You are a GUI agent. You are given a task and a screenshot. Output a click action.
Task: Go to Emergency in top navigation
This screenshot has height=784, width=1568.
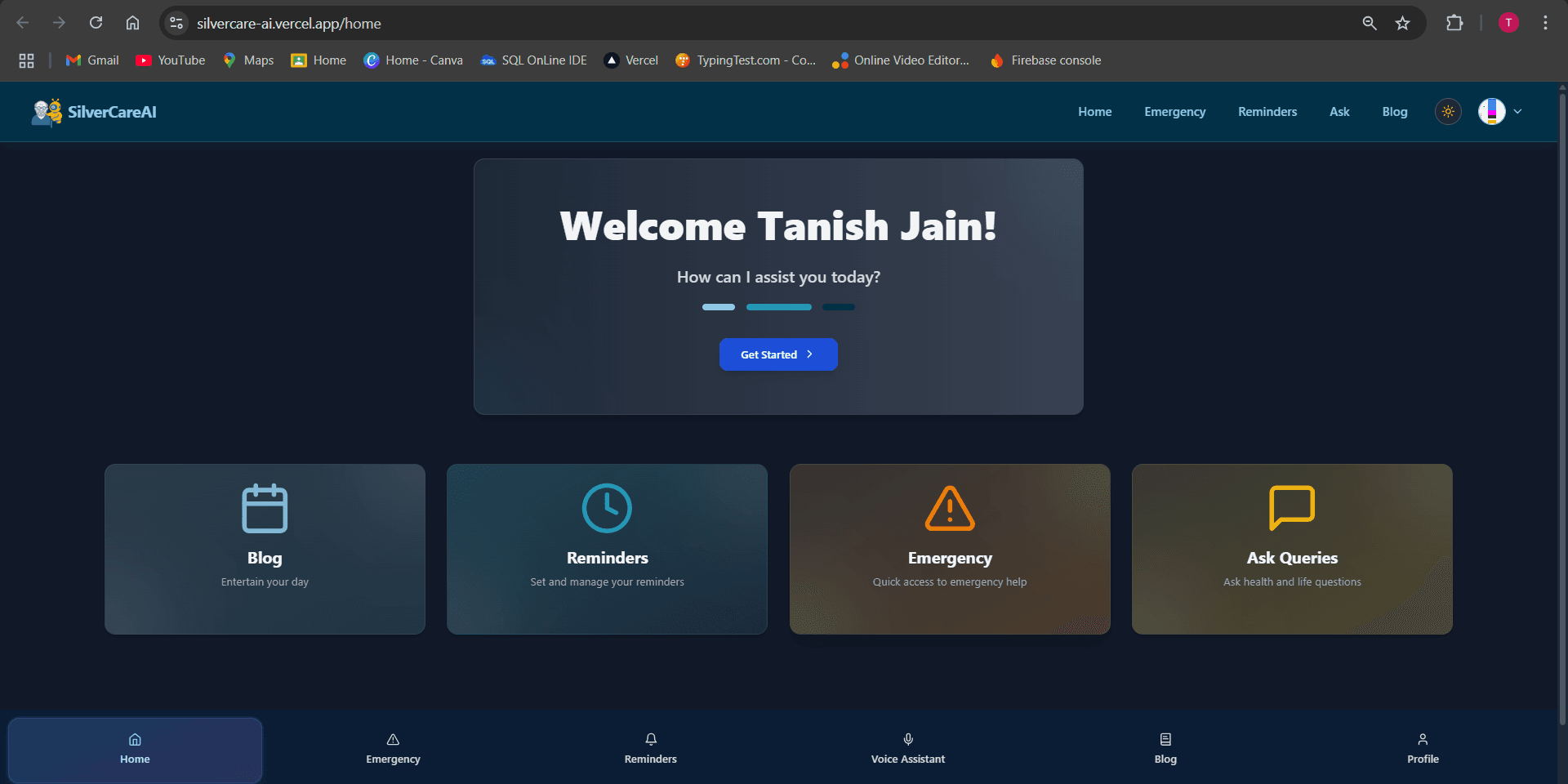pos(1174,112)
